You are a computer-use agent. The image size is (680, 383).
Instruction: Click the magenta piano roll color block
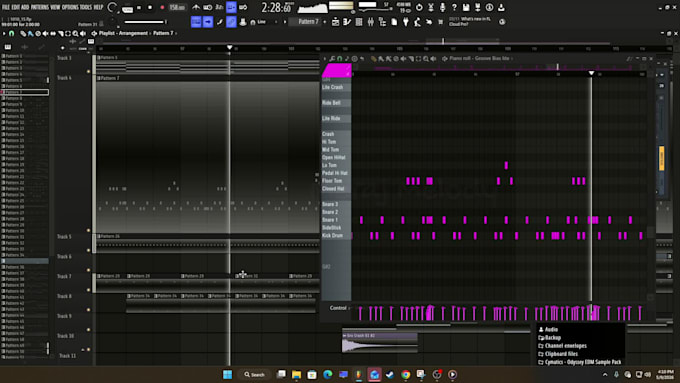pos(337,71)
